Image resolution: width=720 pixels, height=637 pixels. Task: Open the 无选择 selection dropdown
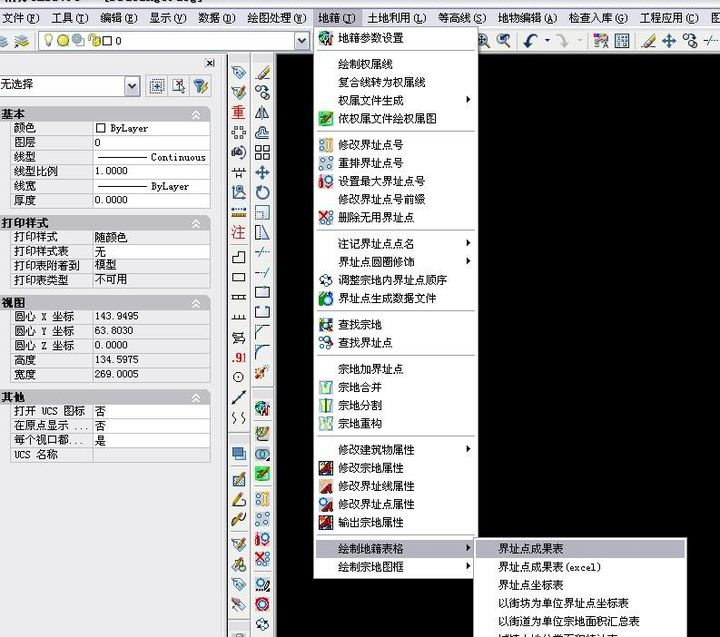coord(132,86)
